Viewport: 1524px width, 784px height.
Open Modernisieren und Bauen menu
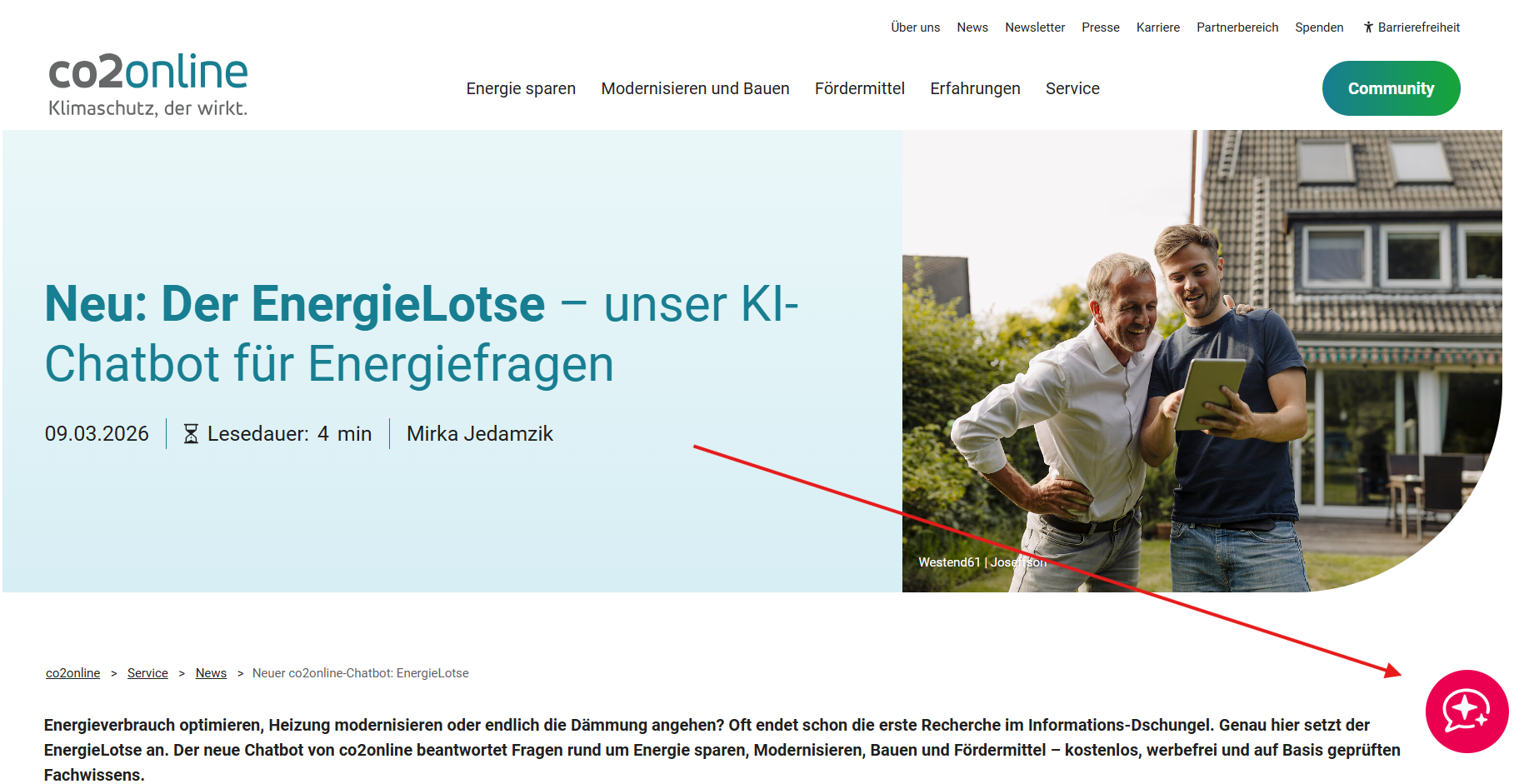tap(695, 88)
